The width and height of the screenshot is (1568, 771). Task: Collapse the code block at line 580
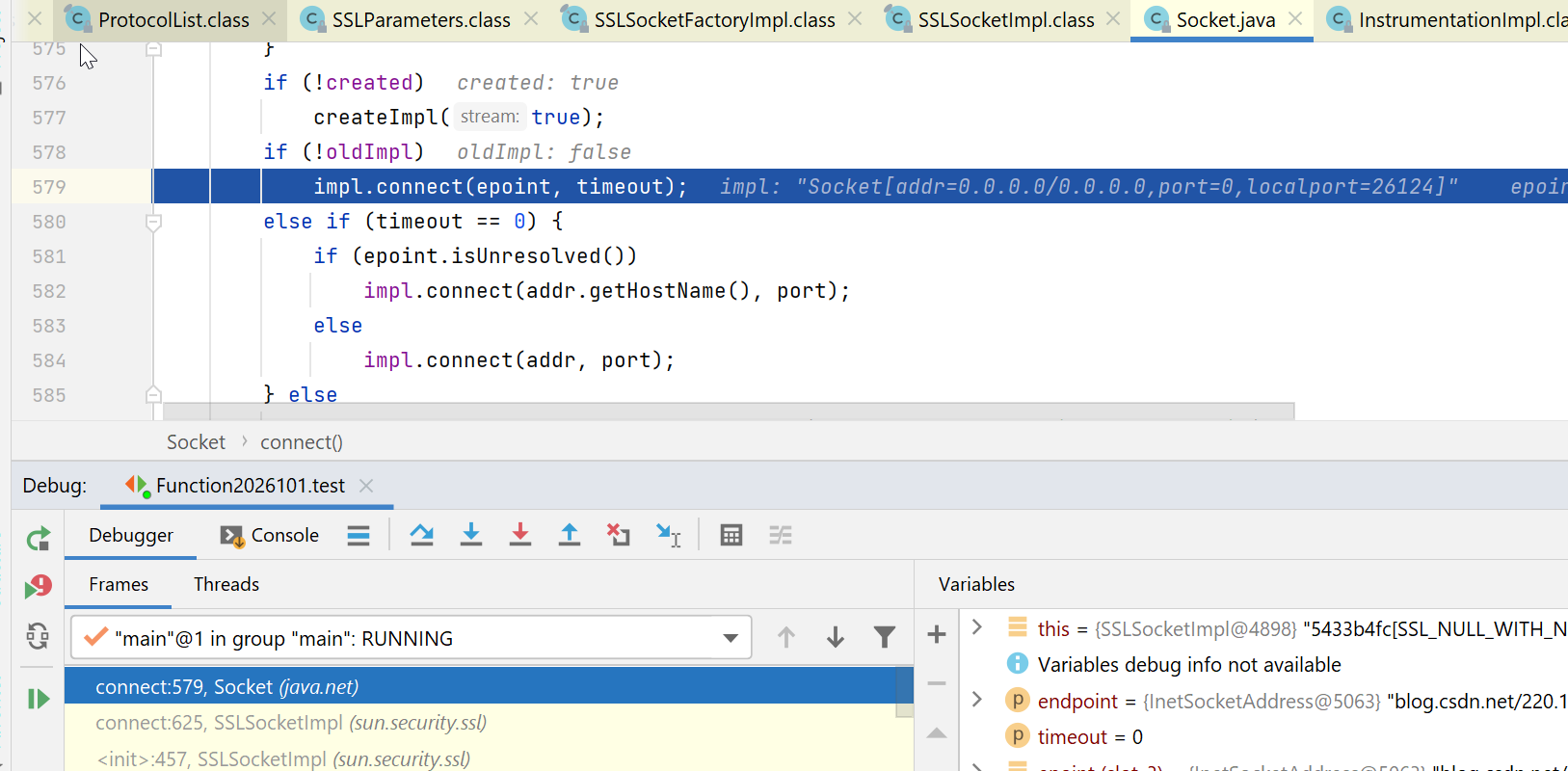tap(153, 222)
